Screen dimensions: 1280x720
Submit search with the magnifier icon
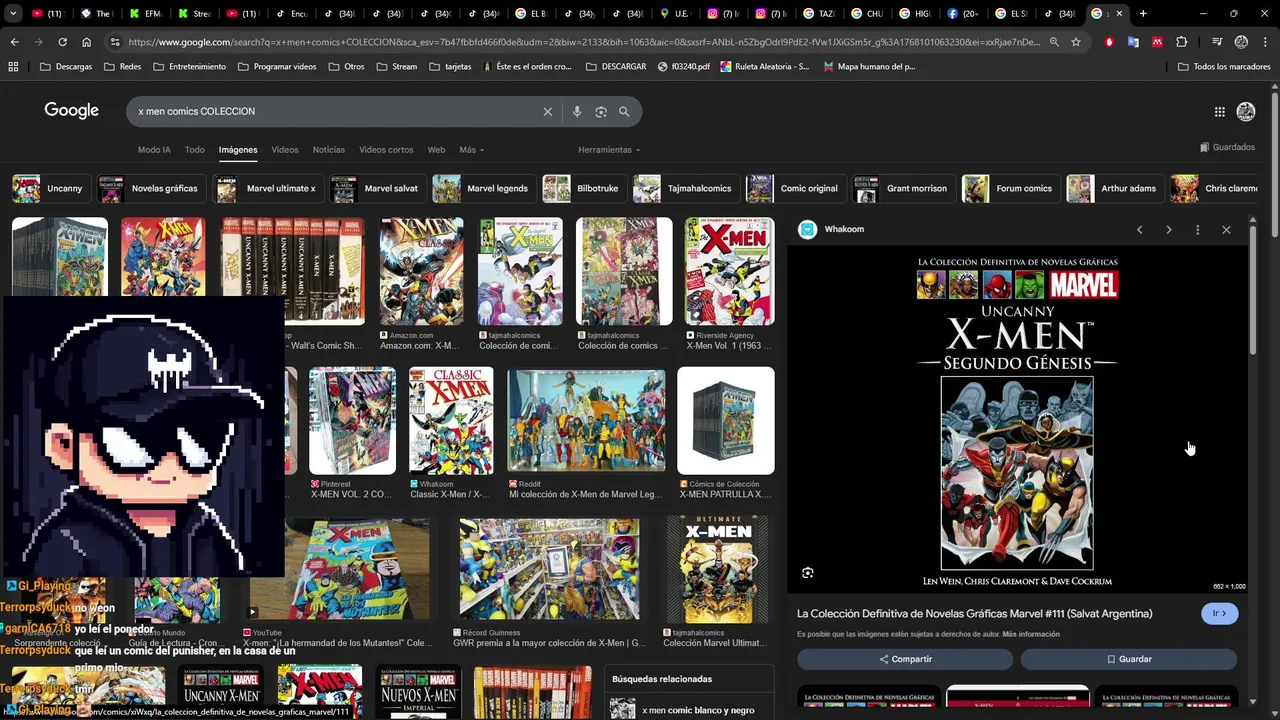[x=624, y=111]
